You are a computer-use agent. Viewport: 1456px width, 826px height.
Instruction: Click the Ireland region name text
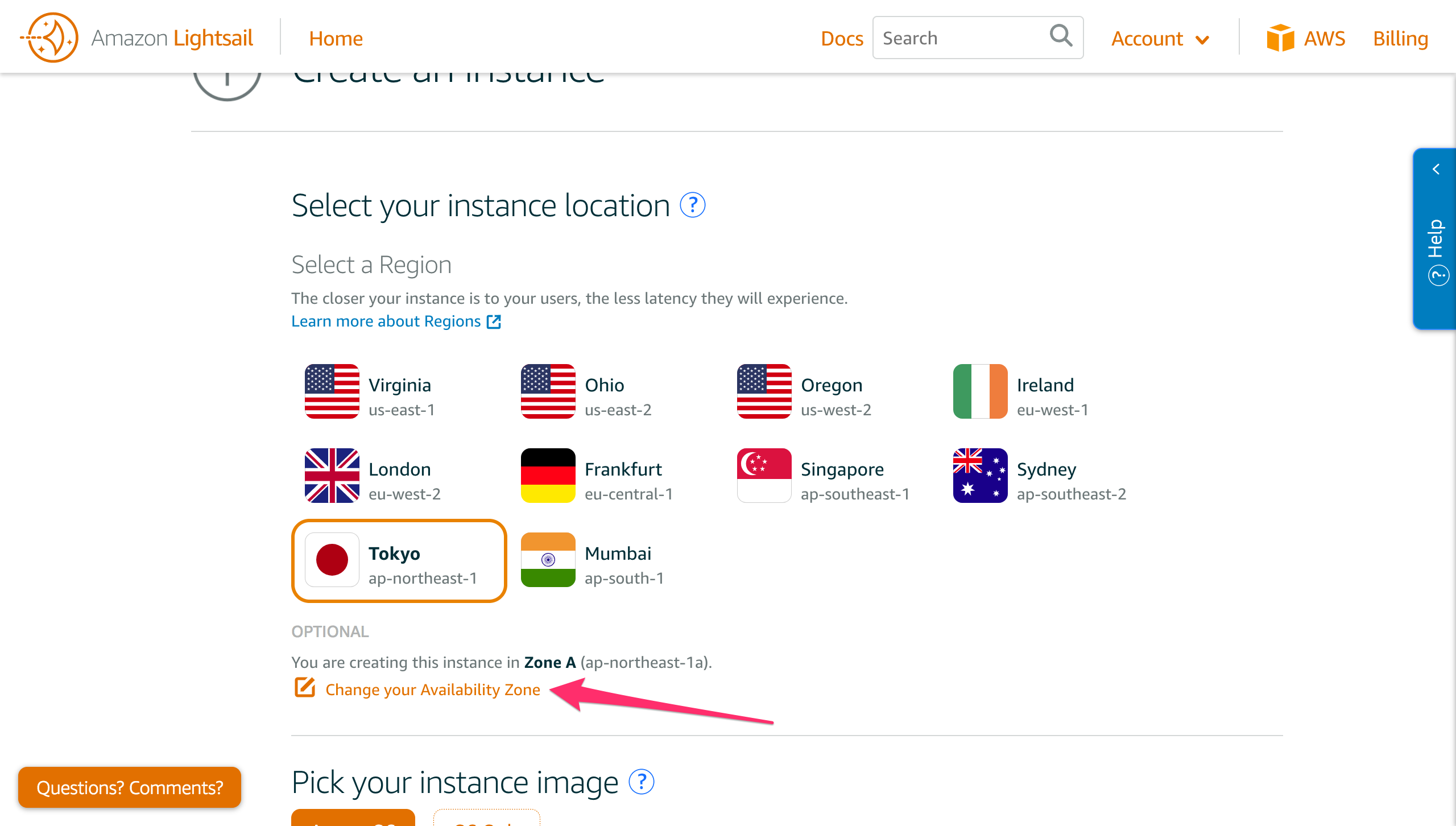pos(1045,385)
